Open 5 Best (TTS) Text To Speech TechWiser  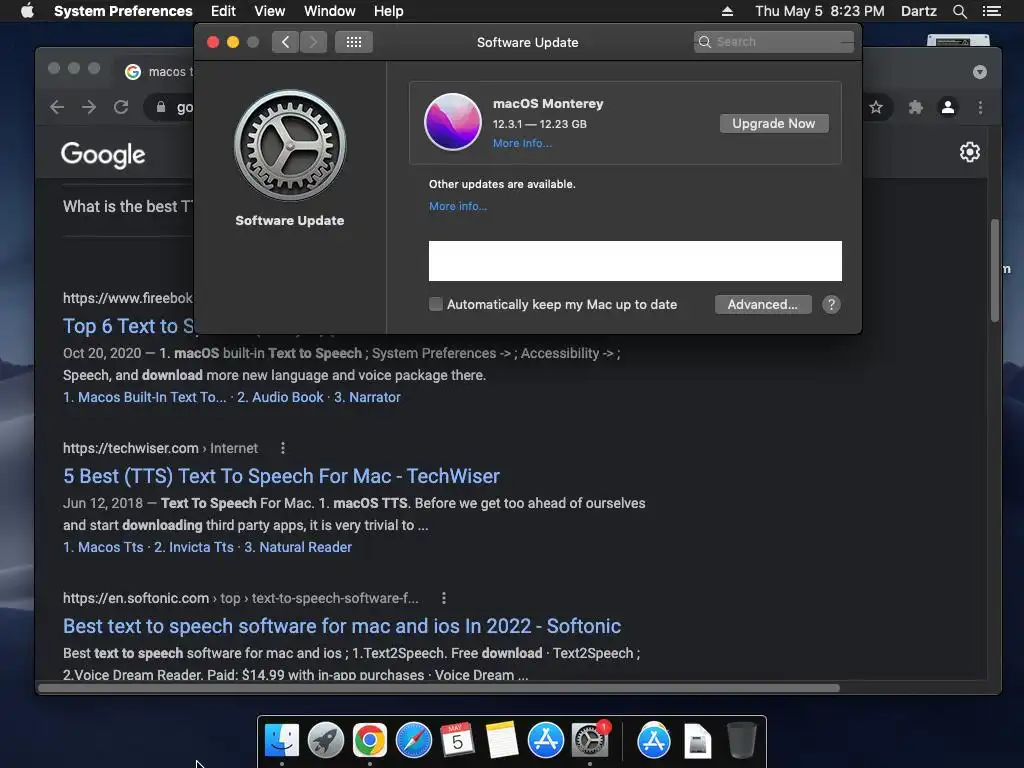click(281, 476)
